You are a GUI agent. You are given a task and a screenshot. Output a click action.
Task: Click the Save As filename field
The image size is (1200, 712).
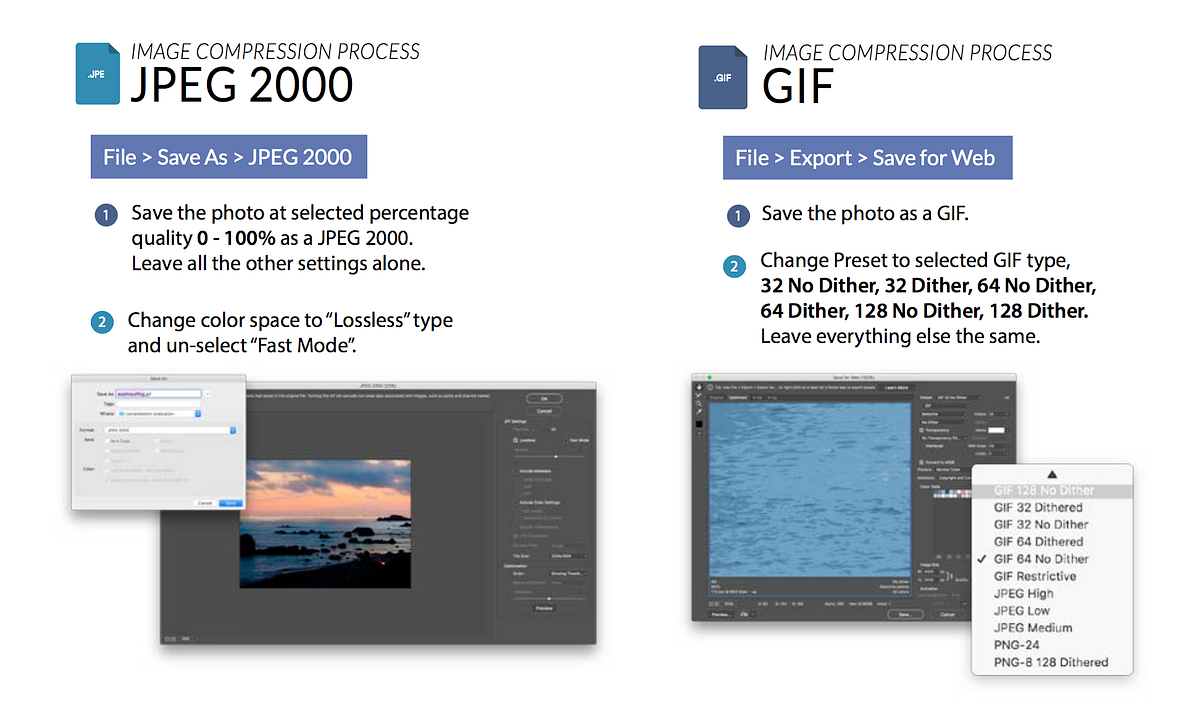point(158,393)
